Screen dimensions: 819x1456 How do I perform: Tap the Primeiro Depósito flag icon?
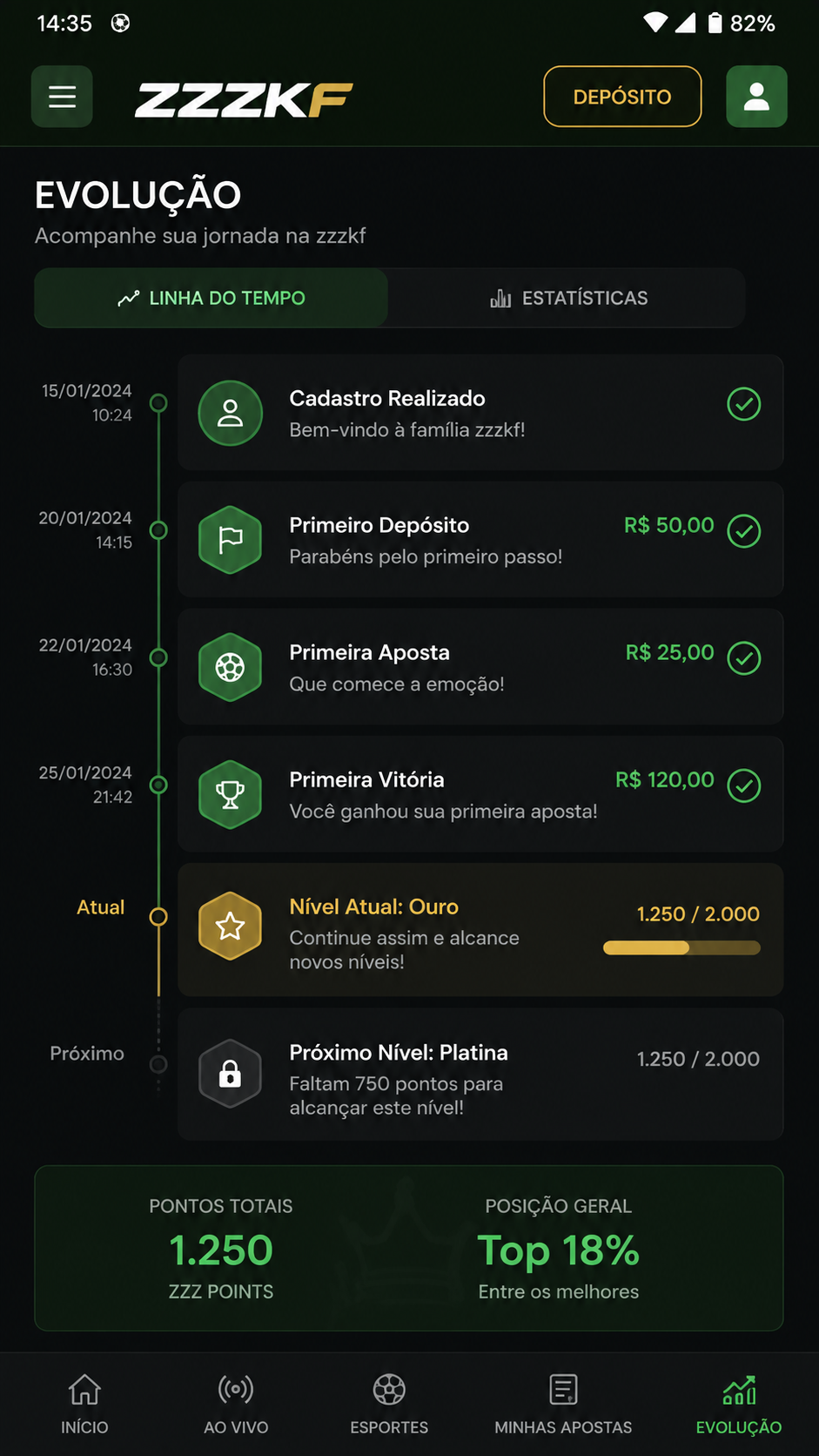[231, 540]
